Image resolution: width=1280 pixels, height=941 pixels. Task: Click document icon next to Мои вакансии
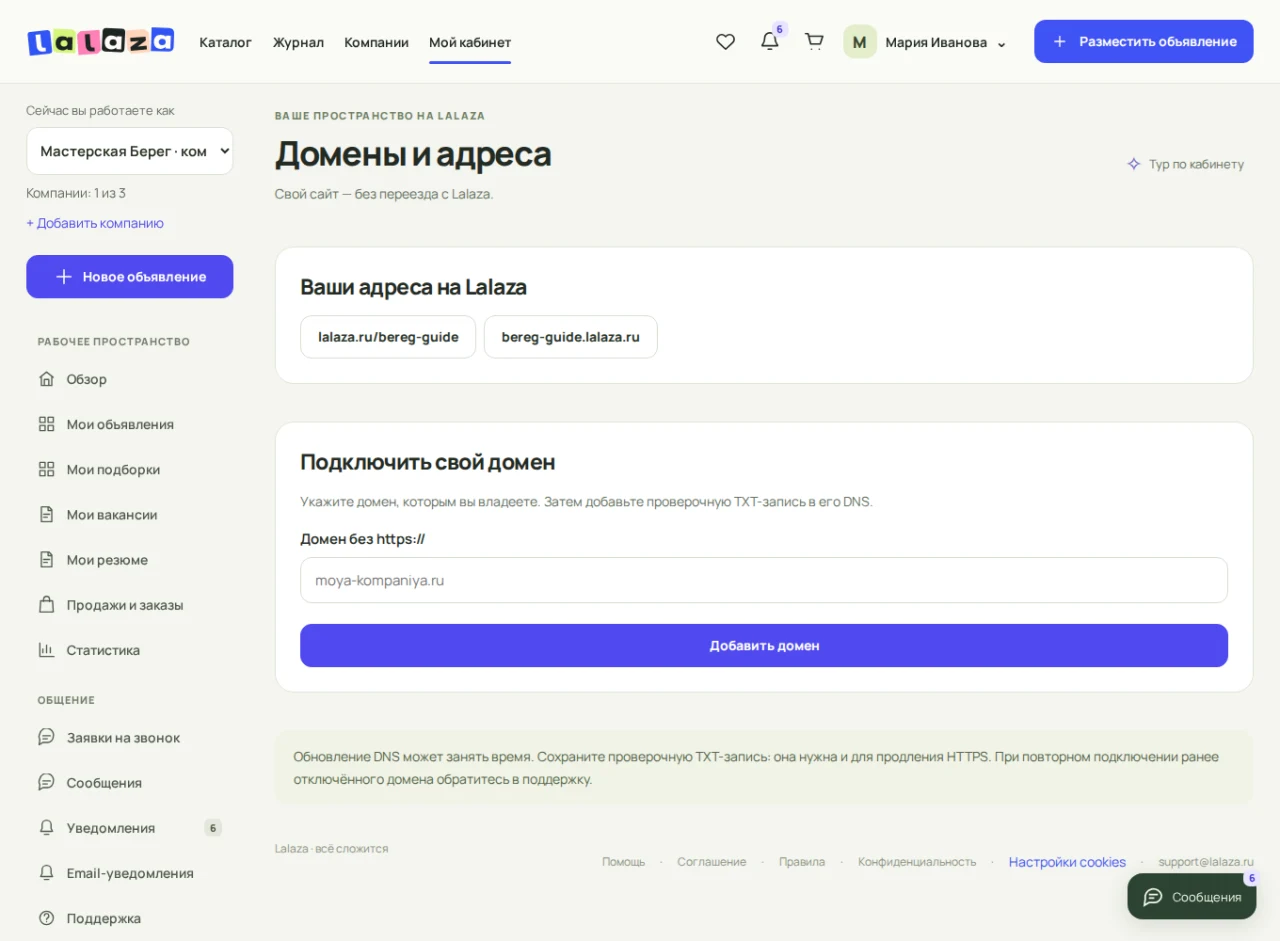pos(46,515)
